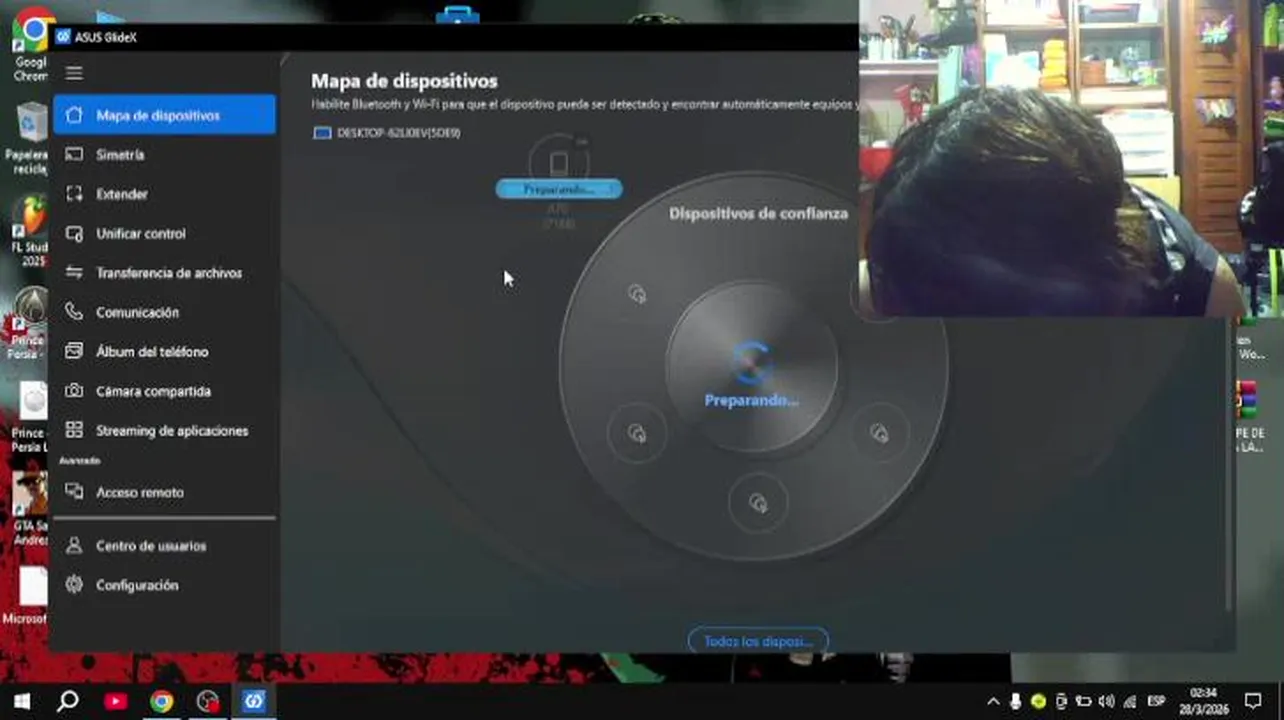This screenshot has width=1284, height=720.
Task: Click the GlideX taskbar button
Action: (254, 701)
